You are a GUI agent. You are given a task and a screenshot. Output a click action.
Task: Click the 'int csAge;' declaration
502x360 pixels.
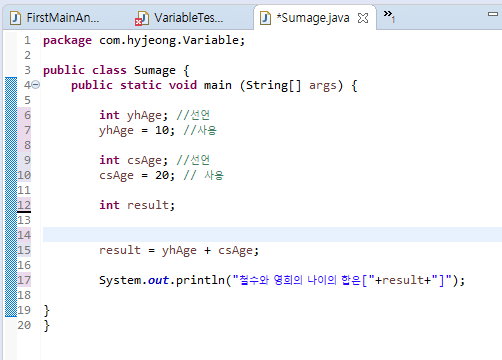[x=133, y=160]
